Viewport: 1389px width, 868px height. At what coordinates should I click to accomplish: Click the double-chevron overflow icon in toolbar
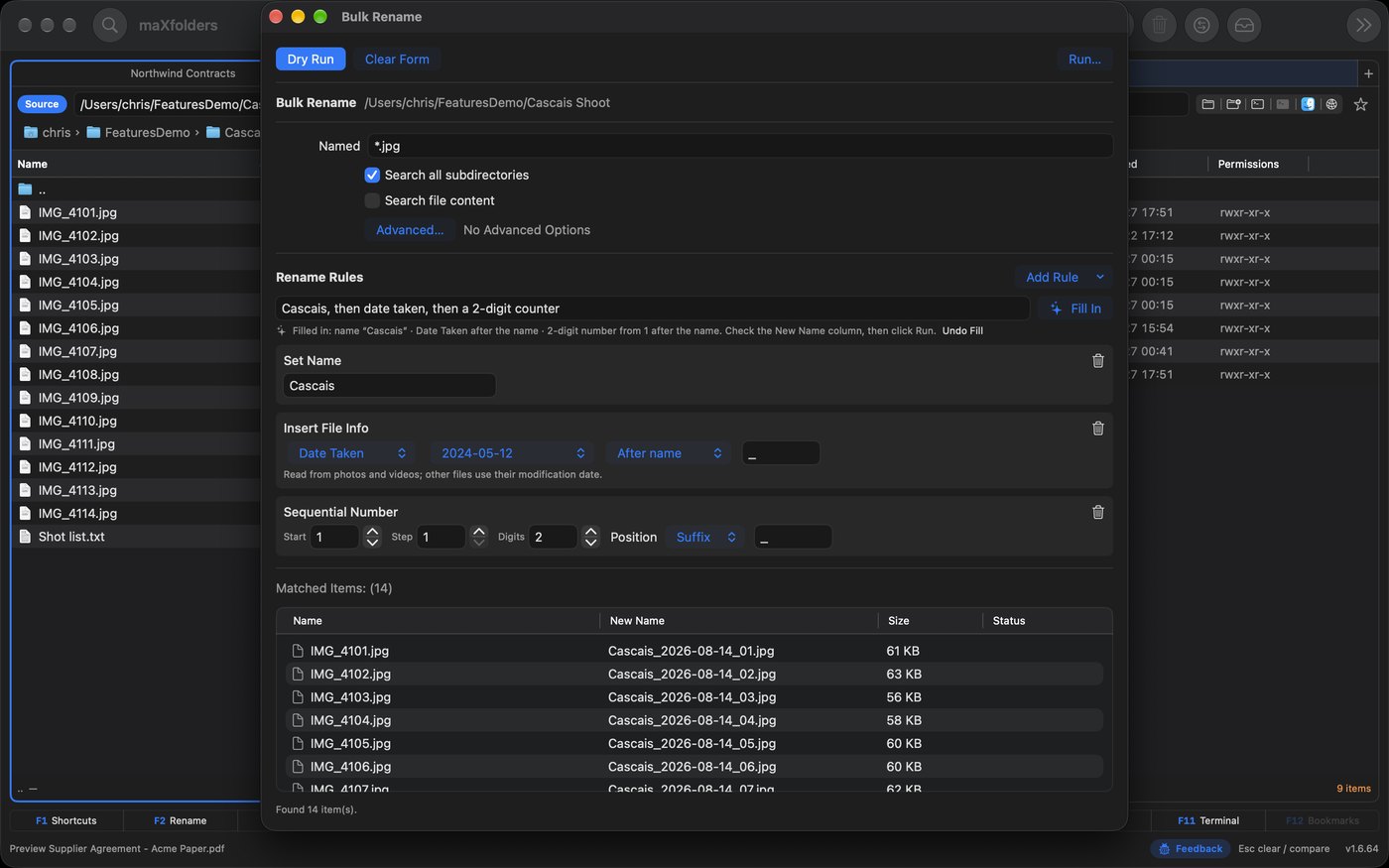coord(1363,25)
